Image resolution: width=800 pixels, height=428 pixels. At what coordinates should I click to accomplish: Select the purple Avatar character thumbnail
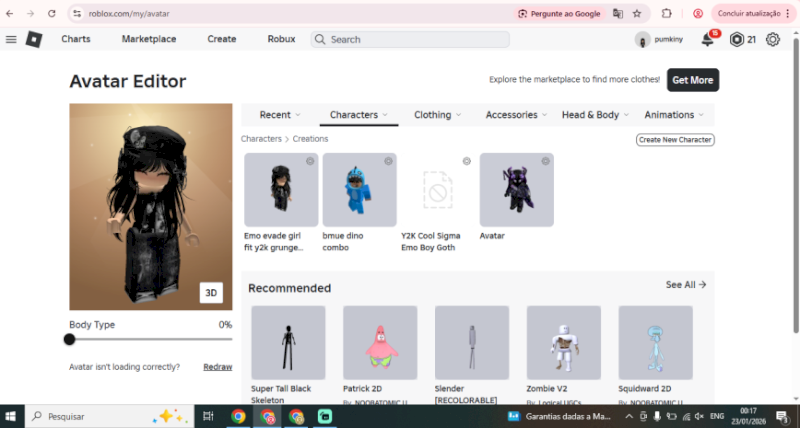517,190
